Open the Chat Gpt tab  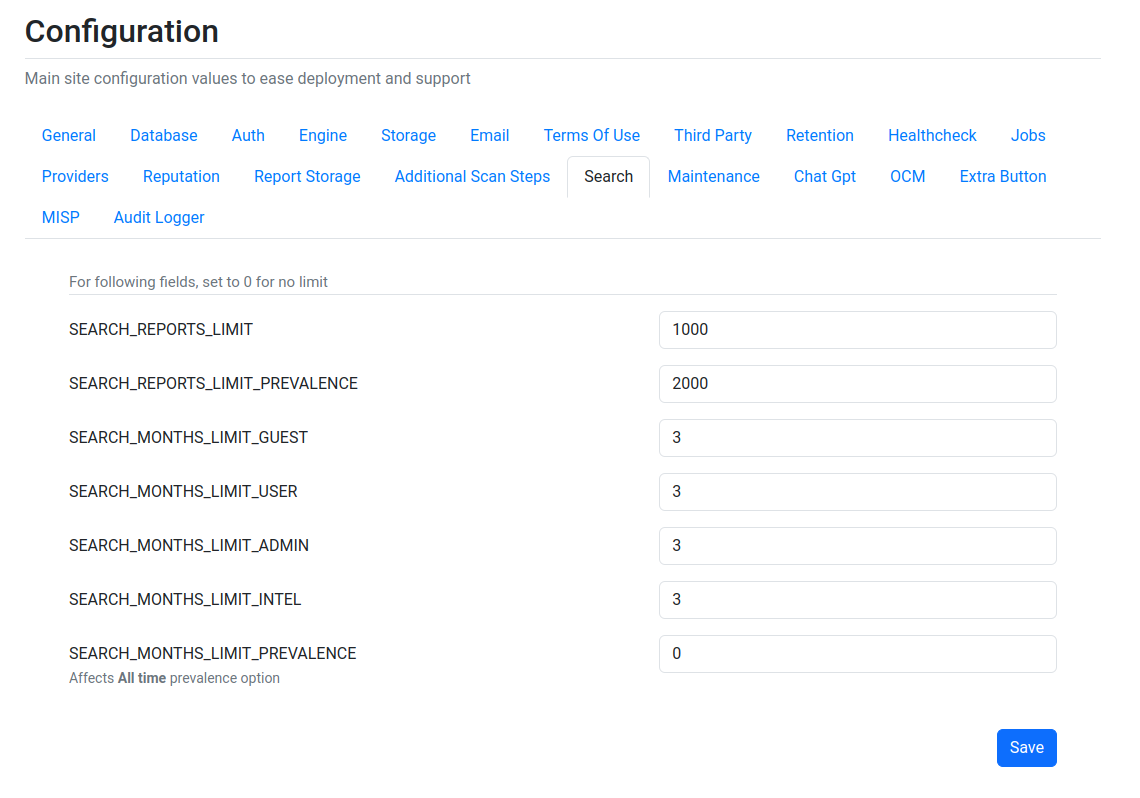pyautogui.click(x=824, y=177)
